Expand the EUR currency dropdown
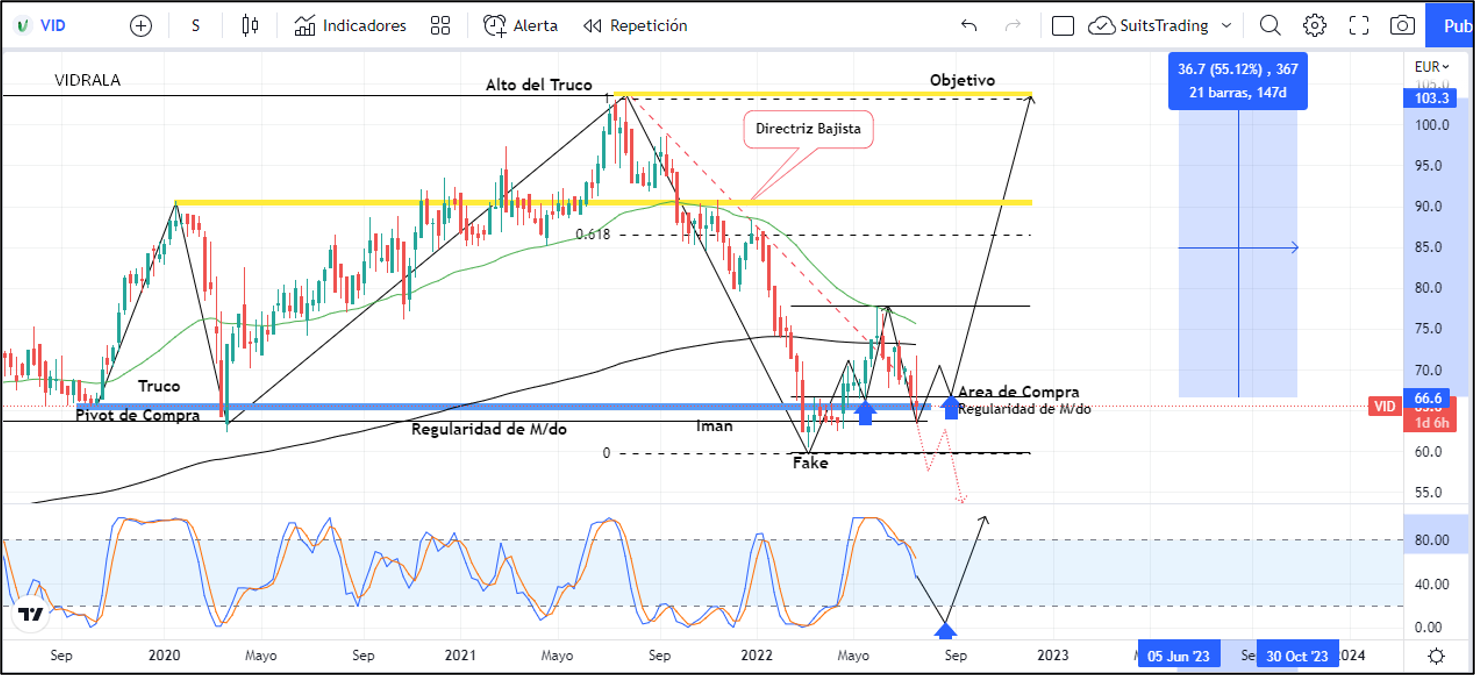The width and height of the screenshot is (1476, 676). pyautogui.click(x=1431, y=68)
